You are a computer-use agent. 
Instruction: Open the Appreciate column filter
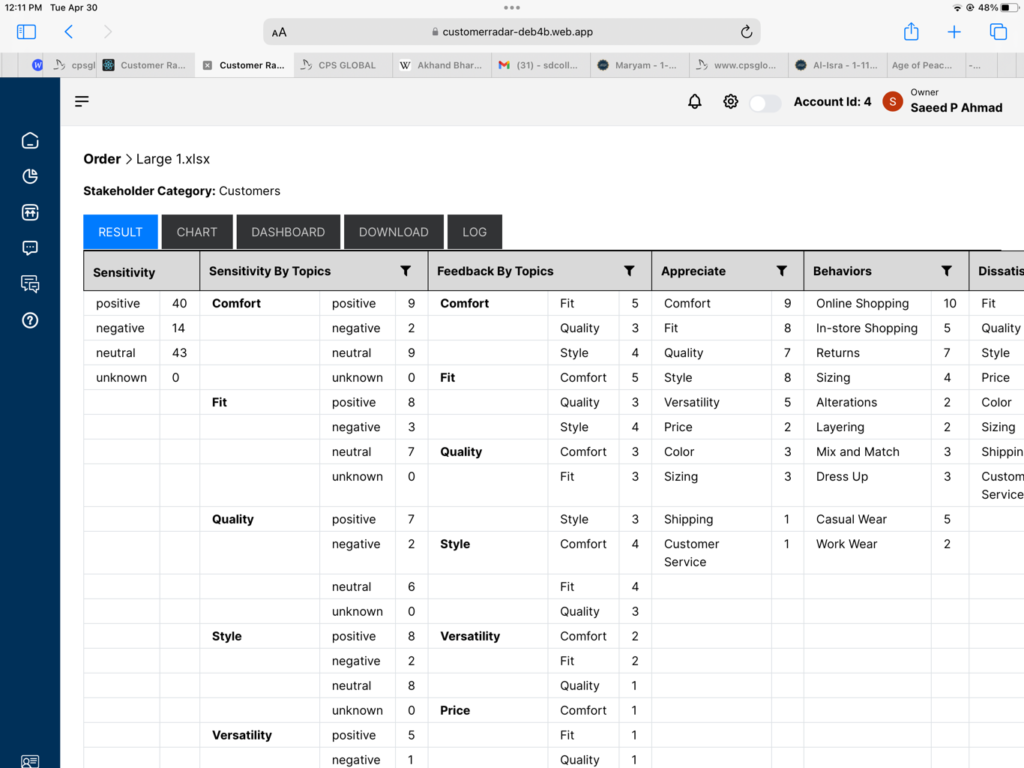click(781, 271)
